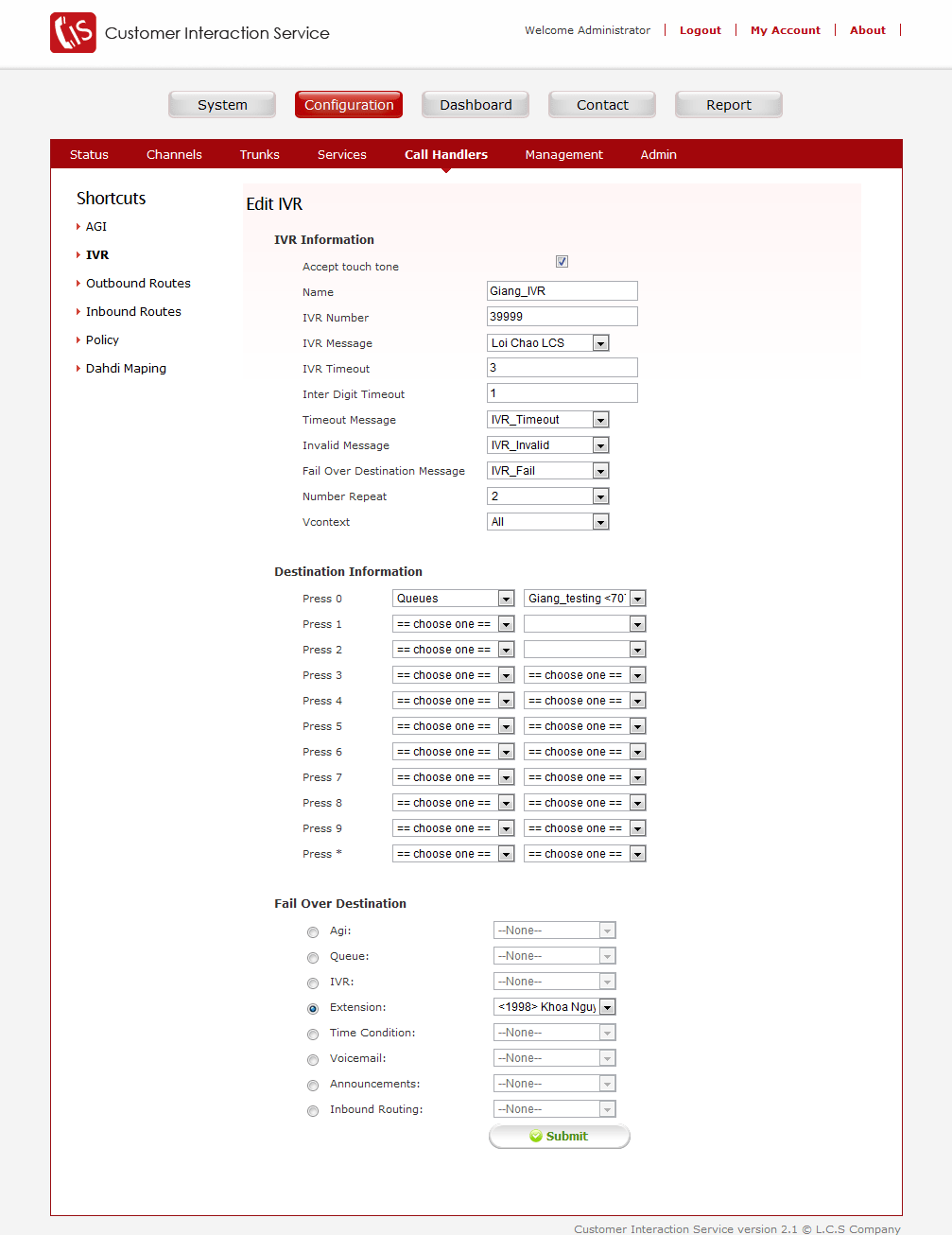Switch to the System tab
This screenshot has width=952, height=1235.
[222, 105]
